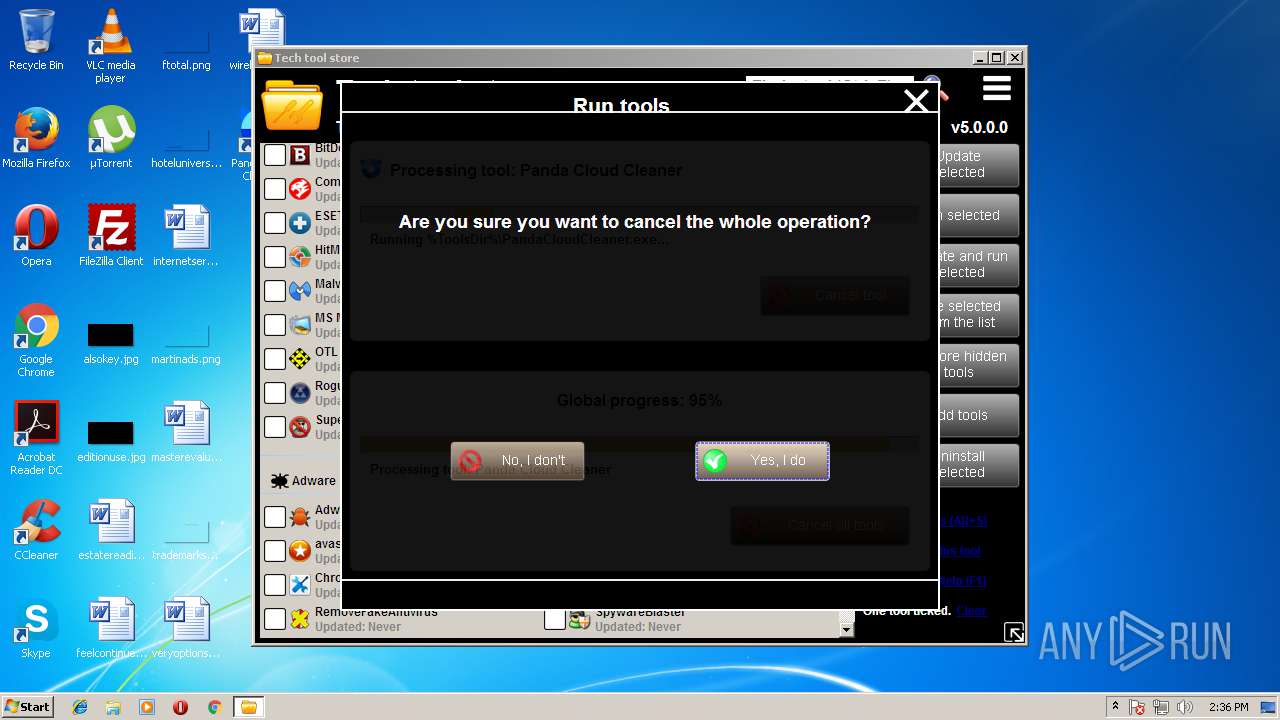Viewport: 1280px width, 720px height.
Task: Tick the ESET tool checkbox
Action: click(275, 223)
